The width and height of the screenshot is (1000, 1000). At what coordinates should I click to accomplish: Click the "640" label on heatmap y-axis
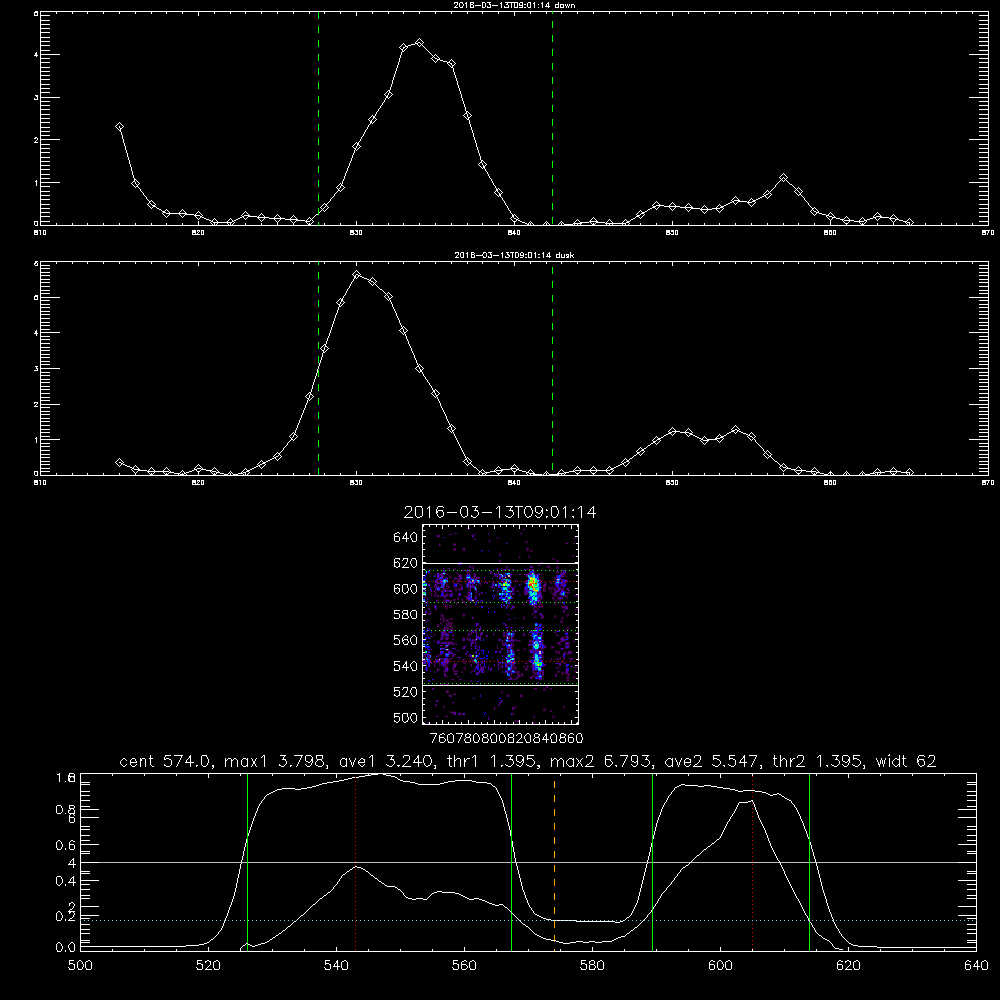[406, 537]
